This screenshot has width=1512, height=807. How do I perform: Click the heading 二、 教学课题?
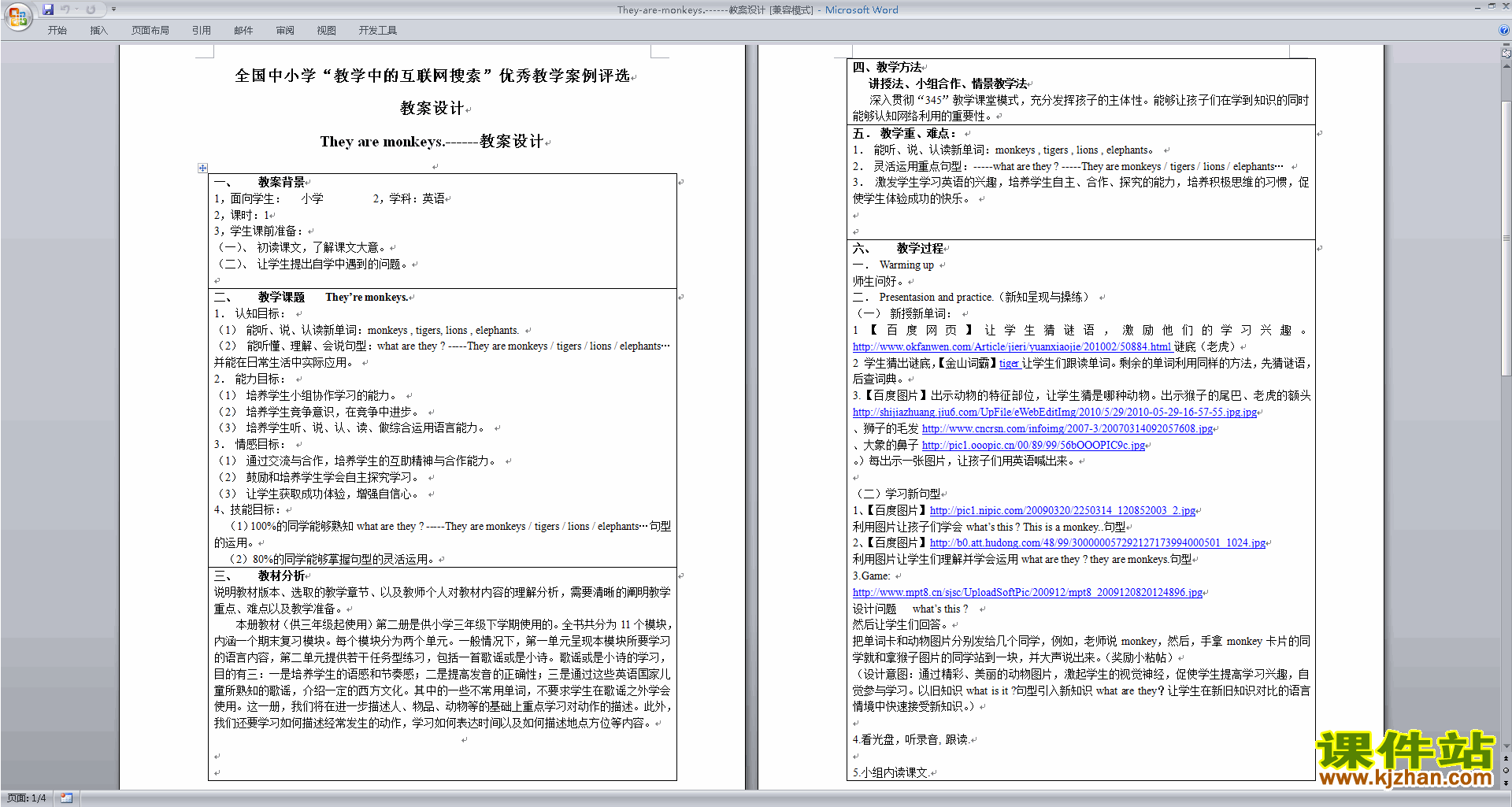260,297
